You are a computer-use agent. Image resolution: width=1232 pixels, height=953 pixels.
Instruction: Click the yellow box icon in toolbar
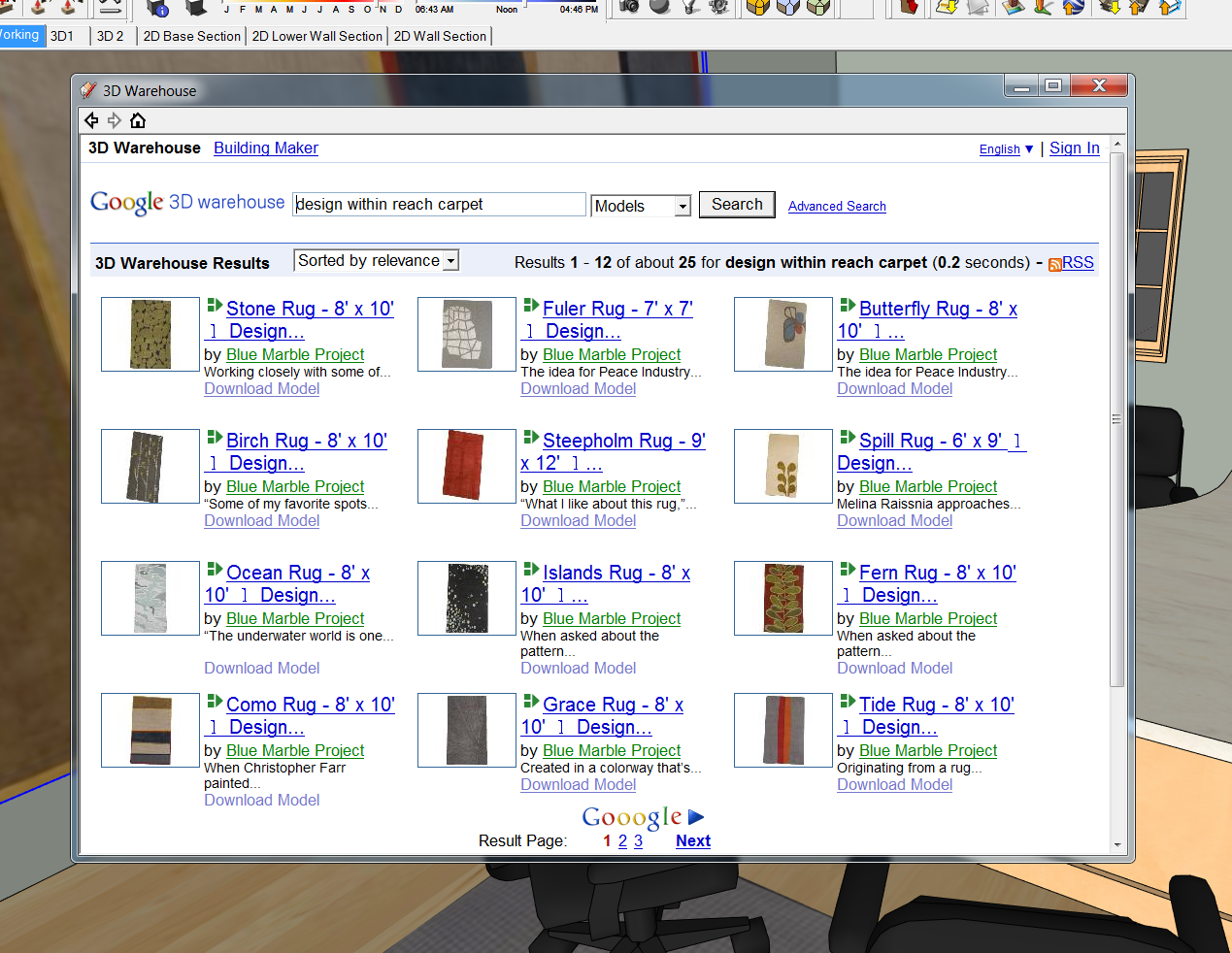[x=758, y=7]
